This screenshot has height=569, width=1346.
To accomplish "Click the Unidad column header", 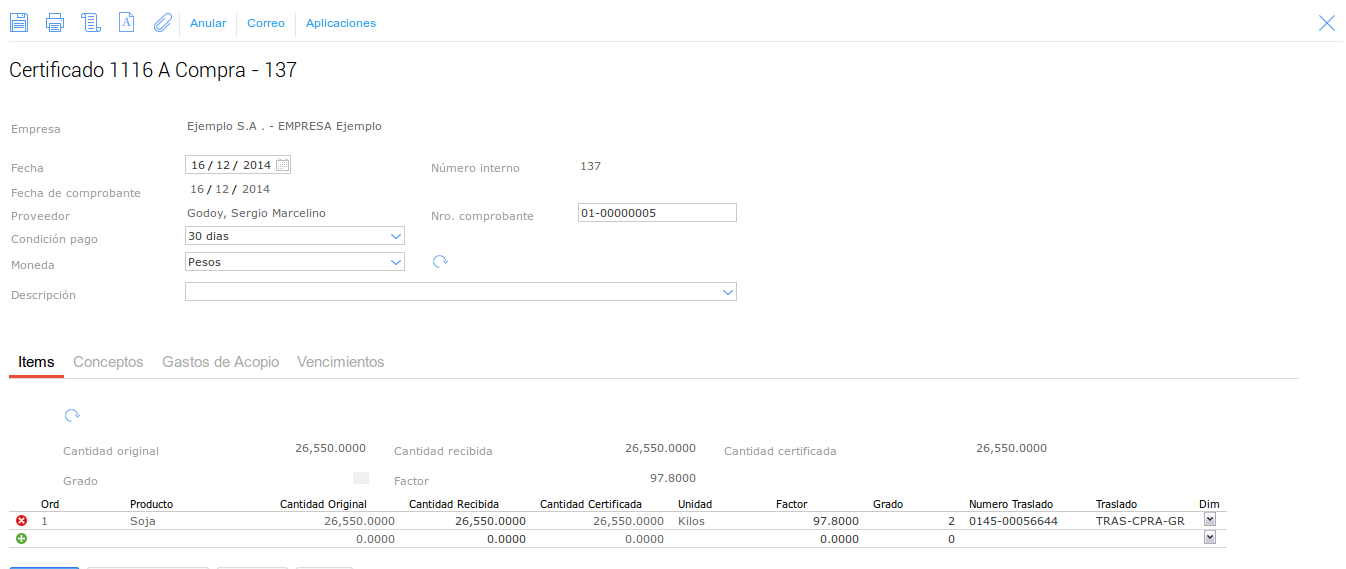I will coord(695,504).
